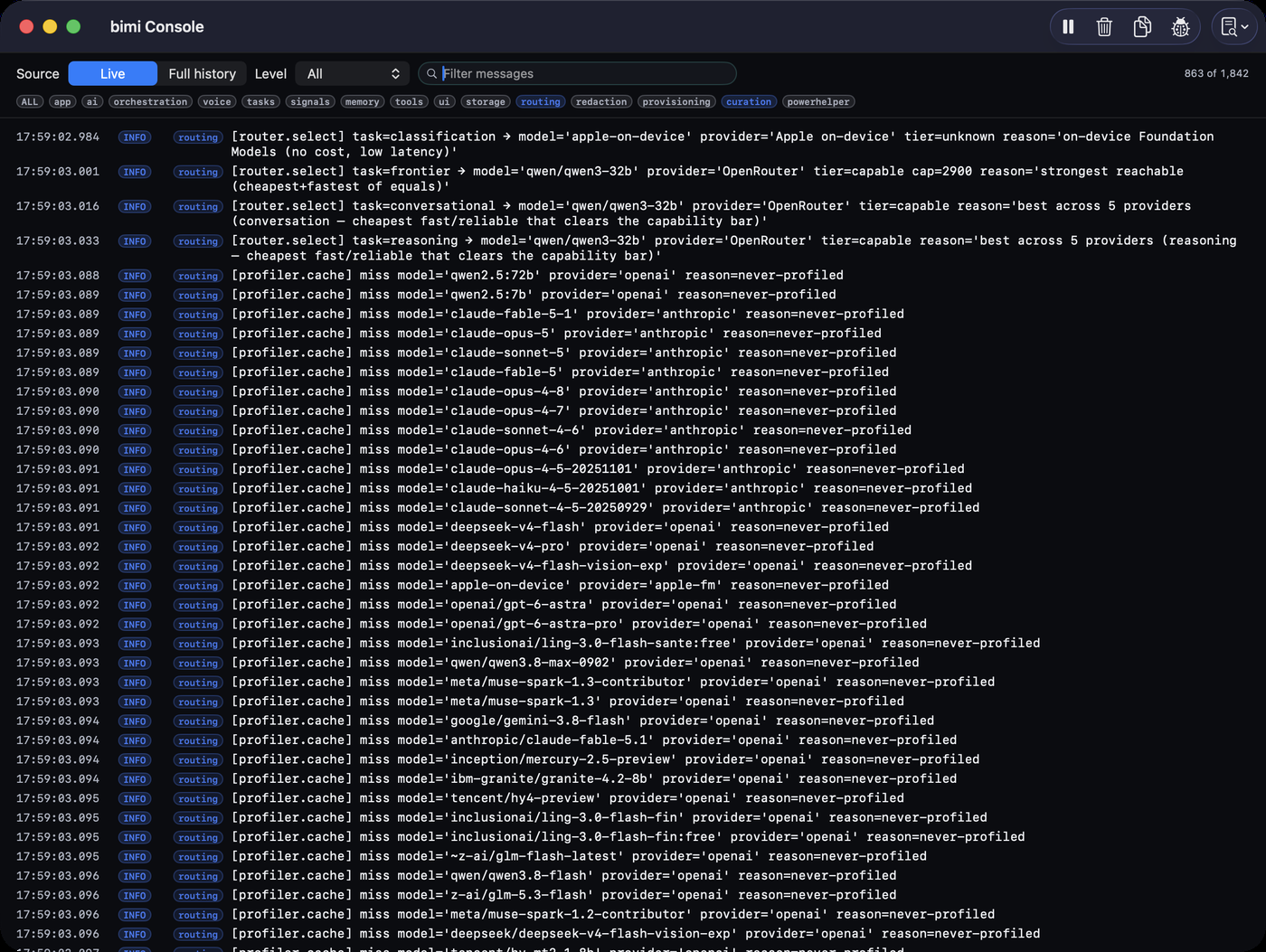The height and width of the screenshot is (952, 1266).
Task: Toggle the powerhelper category filter
Action: pyautogui.click(x=818, y=102)
